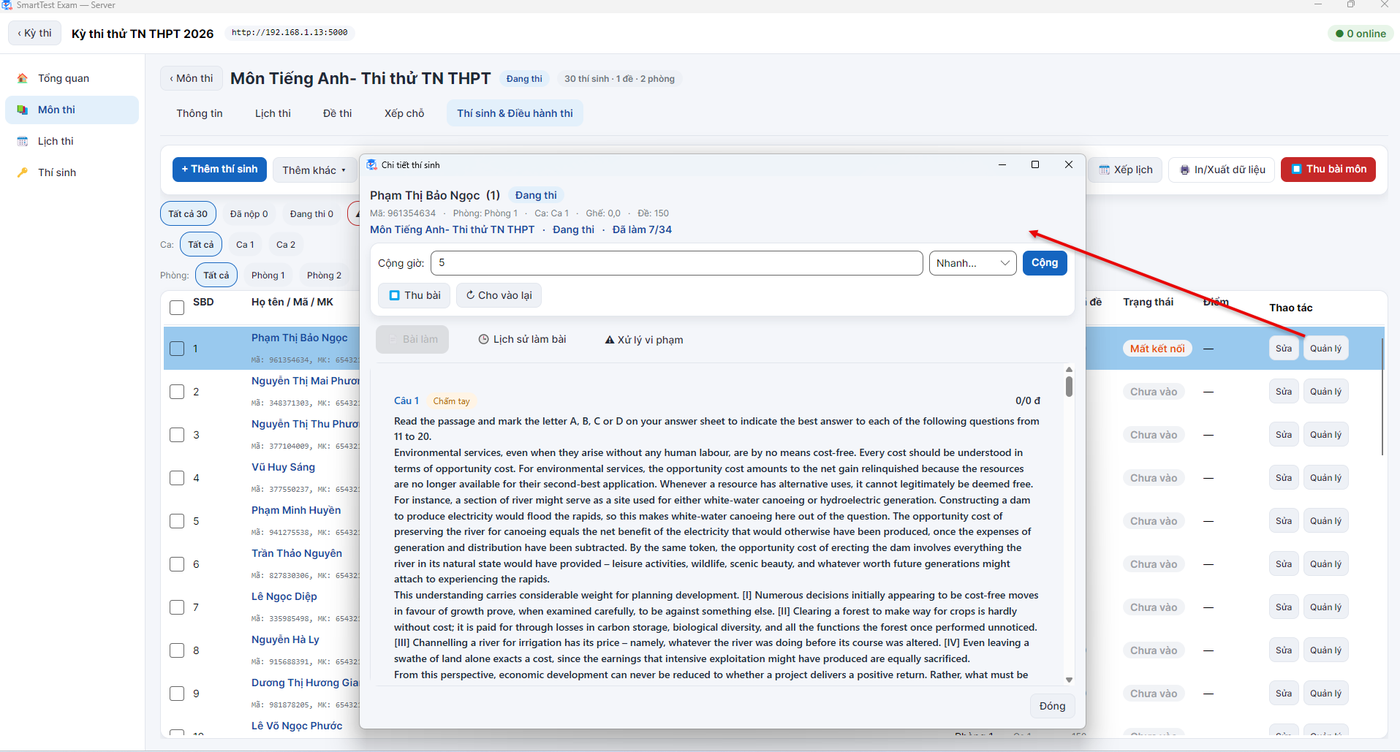The height and width of the screenshot is (752, 1400).
Task: Tick the checkbox for row 4
Action: [x=177, y=478]
